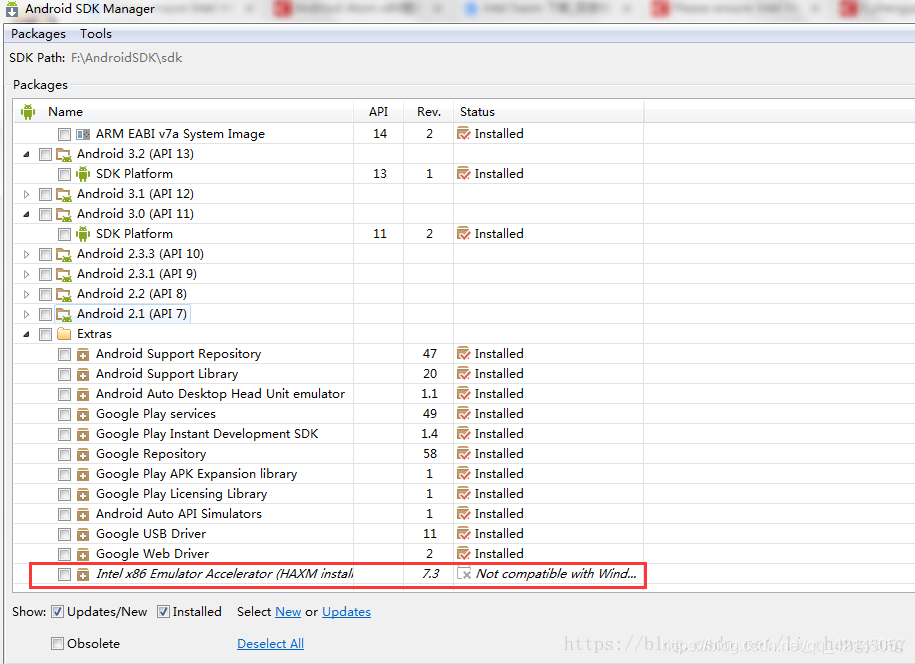915x664 pixels.
Task: Enable the Obsolete filter checkbox
Action: [x=58, y=644]
